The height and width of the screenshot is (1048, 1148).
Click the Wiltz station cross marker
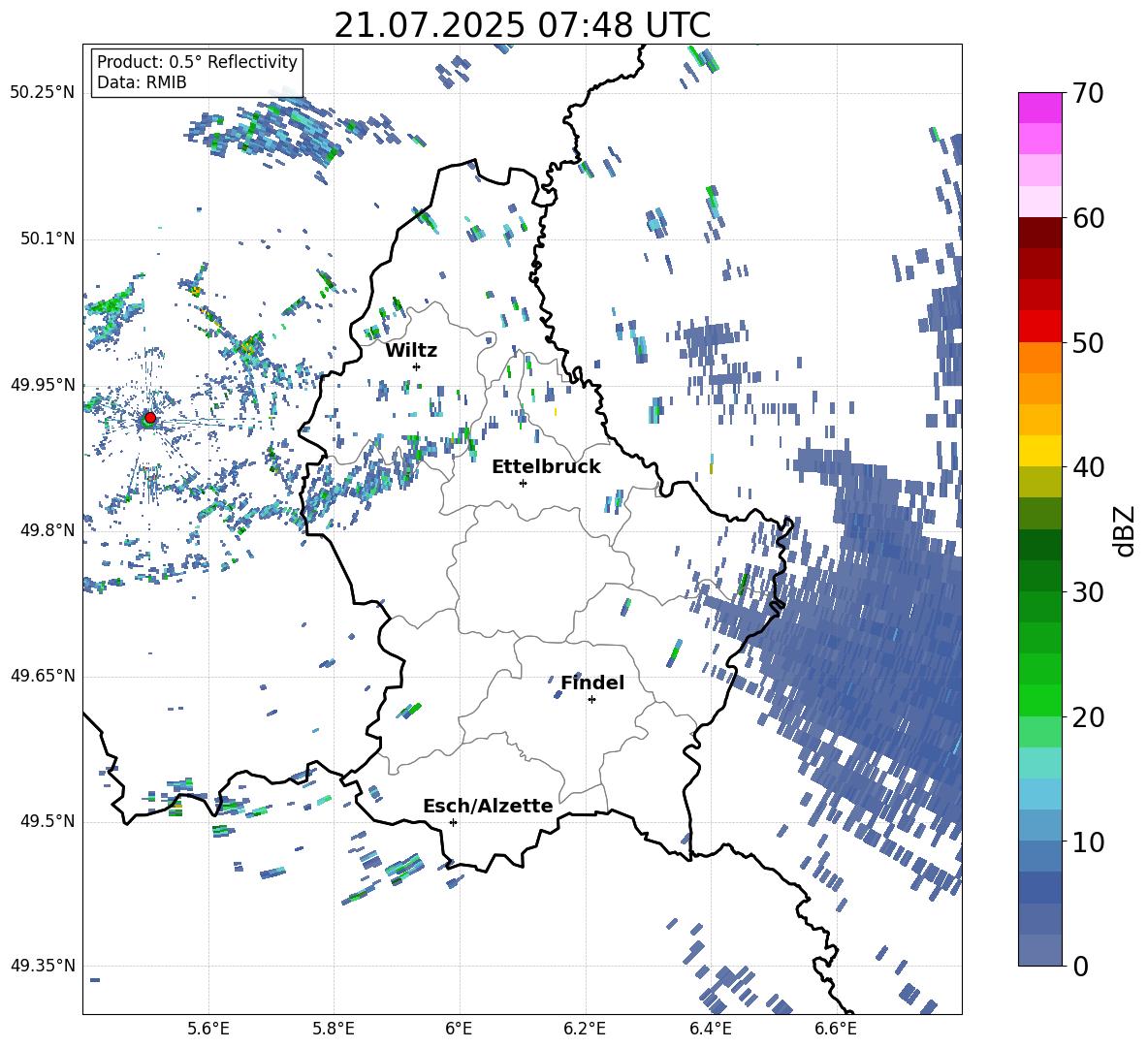(x=417, y=366)
